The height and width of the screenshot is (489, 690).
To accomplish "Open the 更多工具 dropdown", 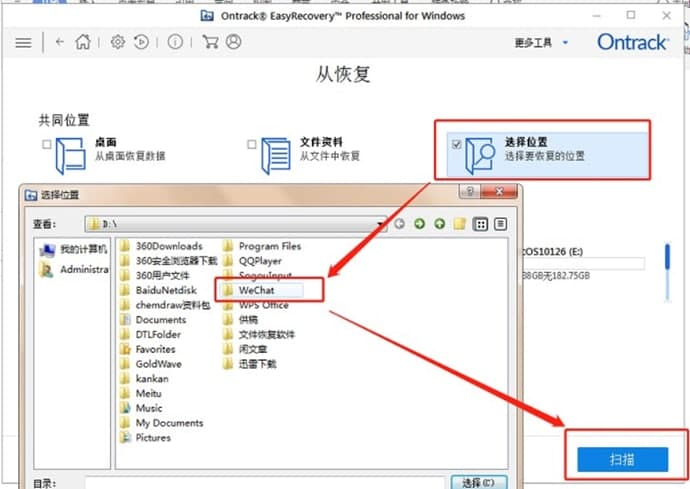I will pyautogui.click(x=541, y=43).
